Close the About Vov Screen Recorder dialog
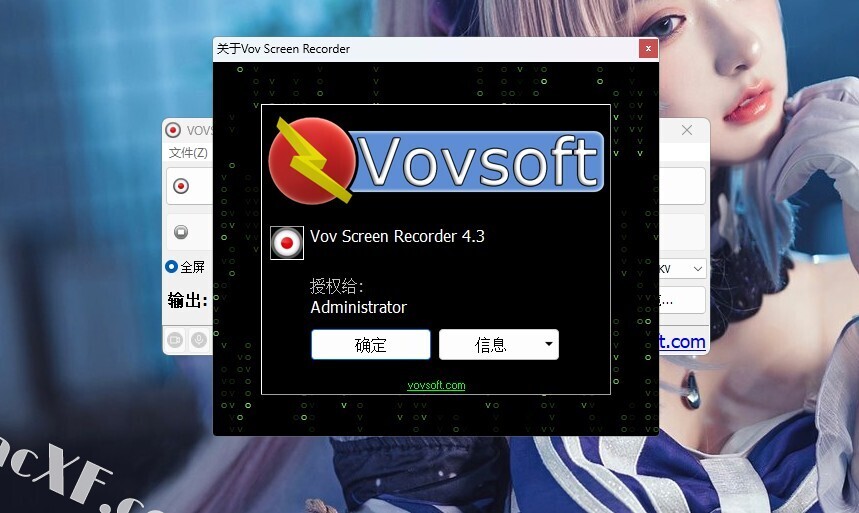 [648, 49]
